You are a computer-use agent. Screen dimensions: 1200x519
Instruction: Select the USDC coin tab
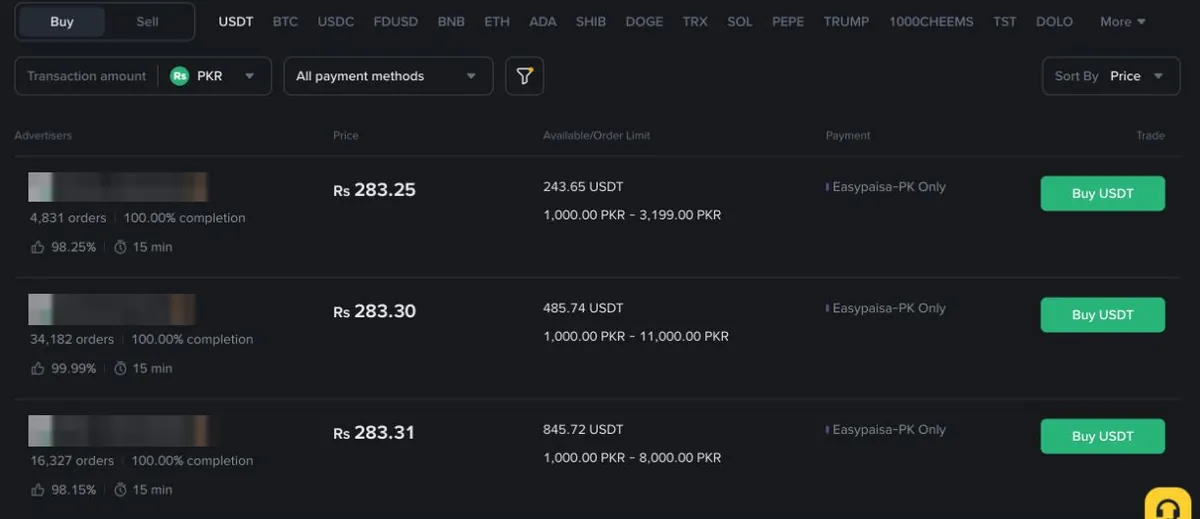pos(336,21)
